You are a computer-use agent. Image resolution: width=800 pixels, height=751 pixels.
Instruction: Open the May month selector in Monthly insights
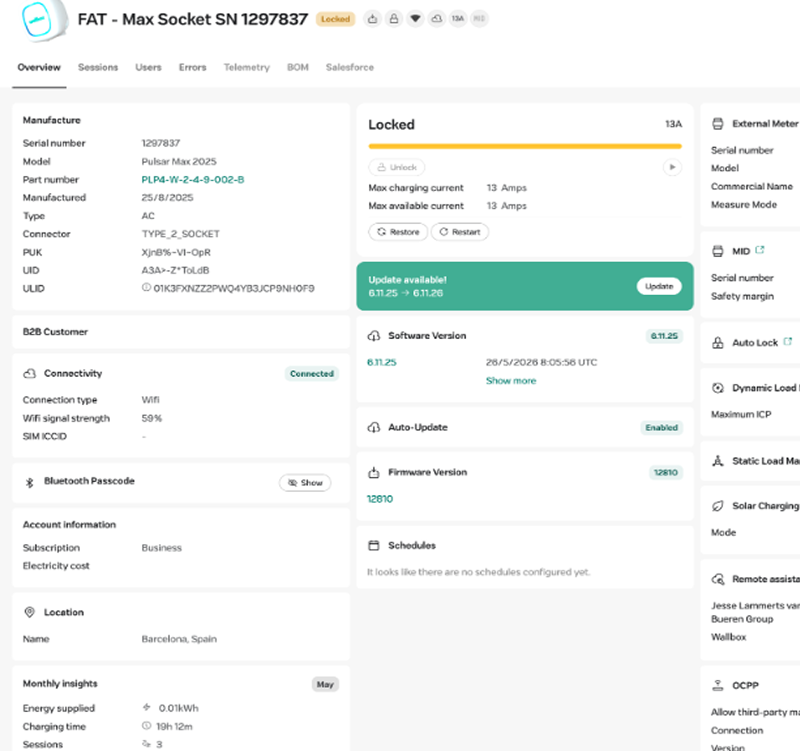[325, 684]
